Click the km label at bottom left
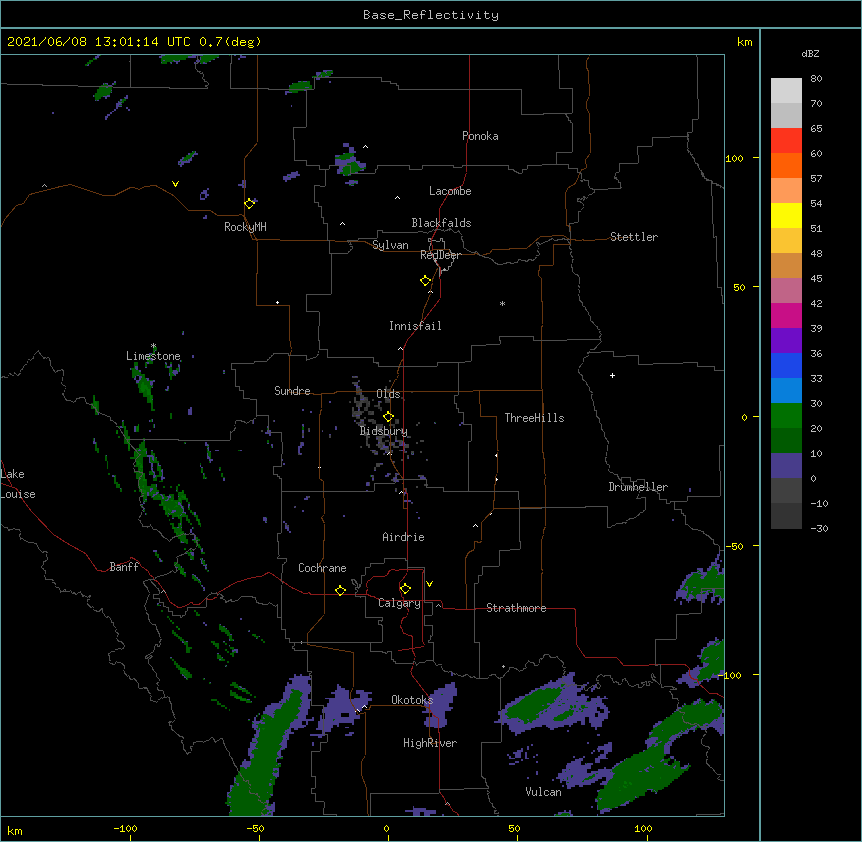This screenshot has height=842, width=862. (x=14, y=830)
